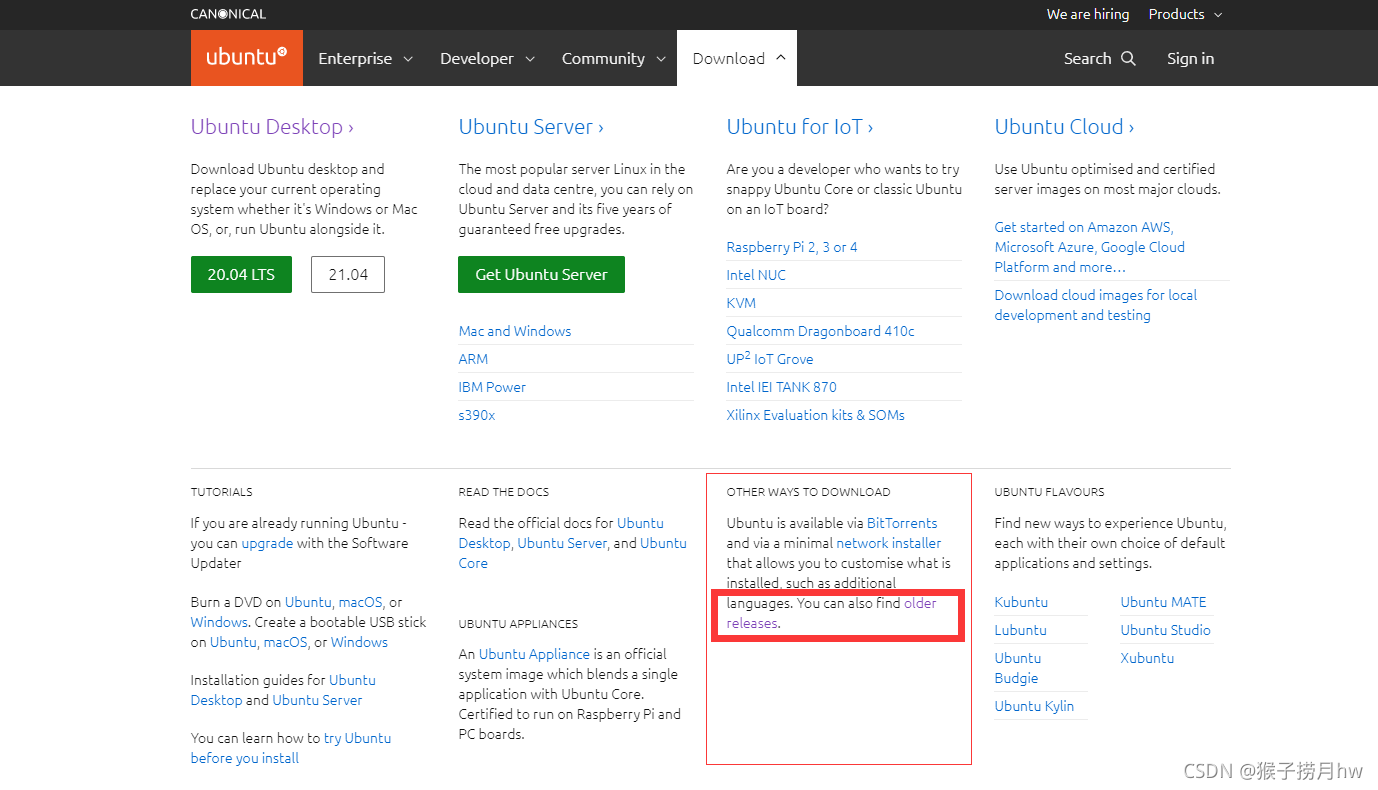Open Burn a DVD on Windows link
Image resolution: width=1378 pixels, height=790 pixels.
pos(219,622)
